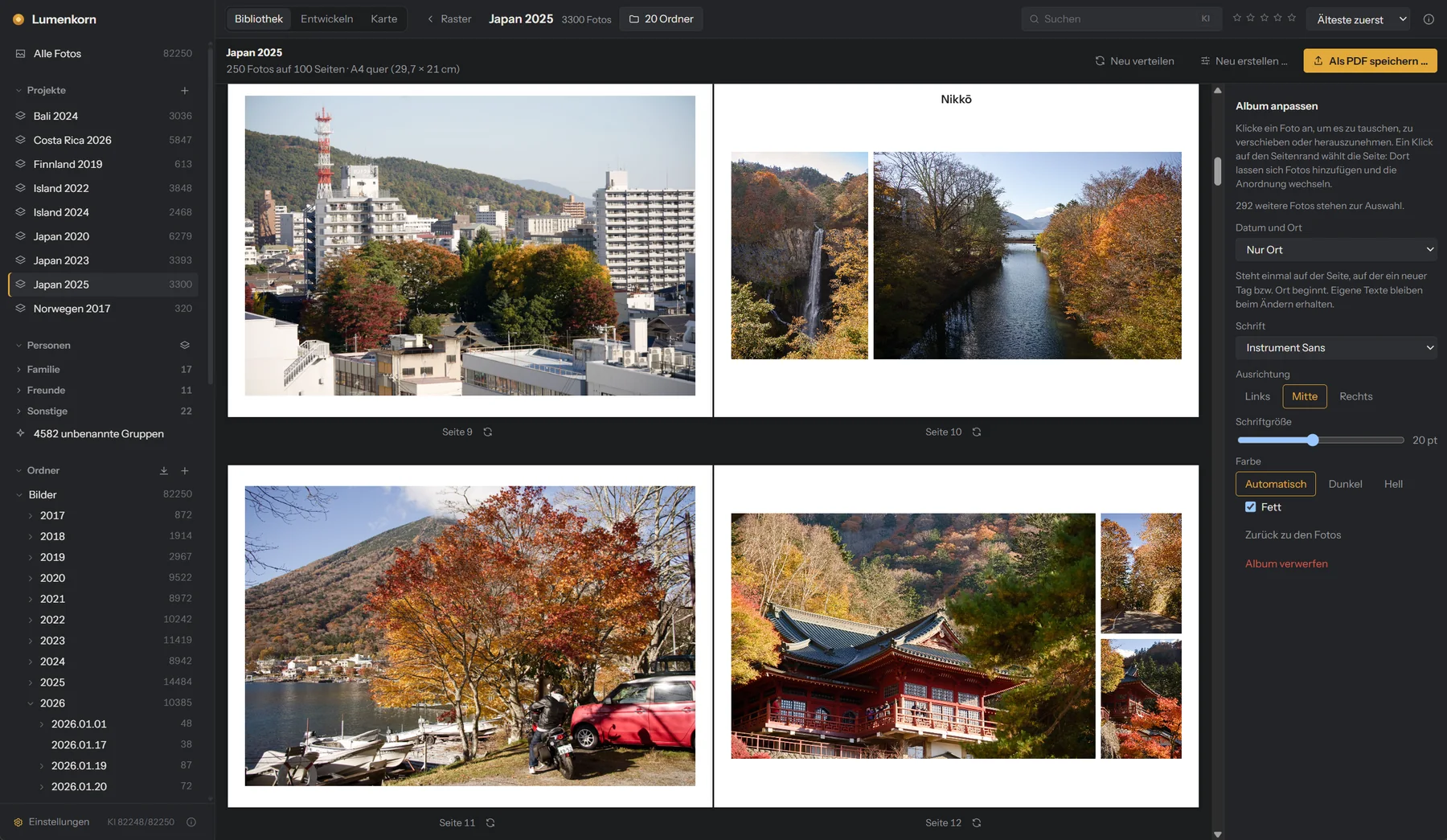Import into Ordner with download icon

(164, 471)
